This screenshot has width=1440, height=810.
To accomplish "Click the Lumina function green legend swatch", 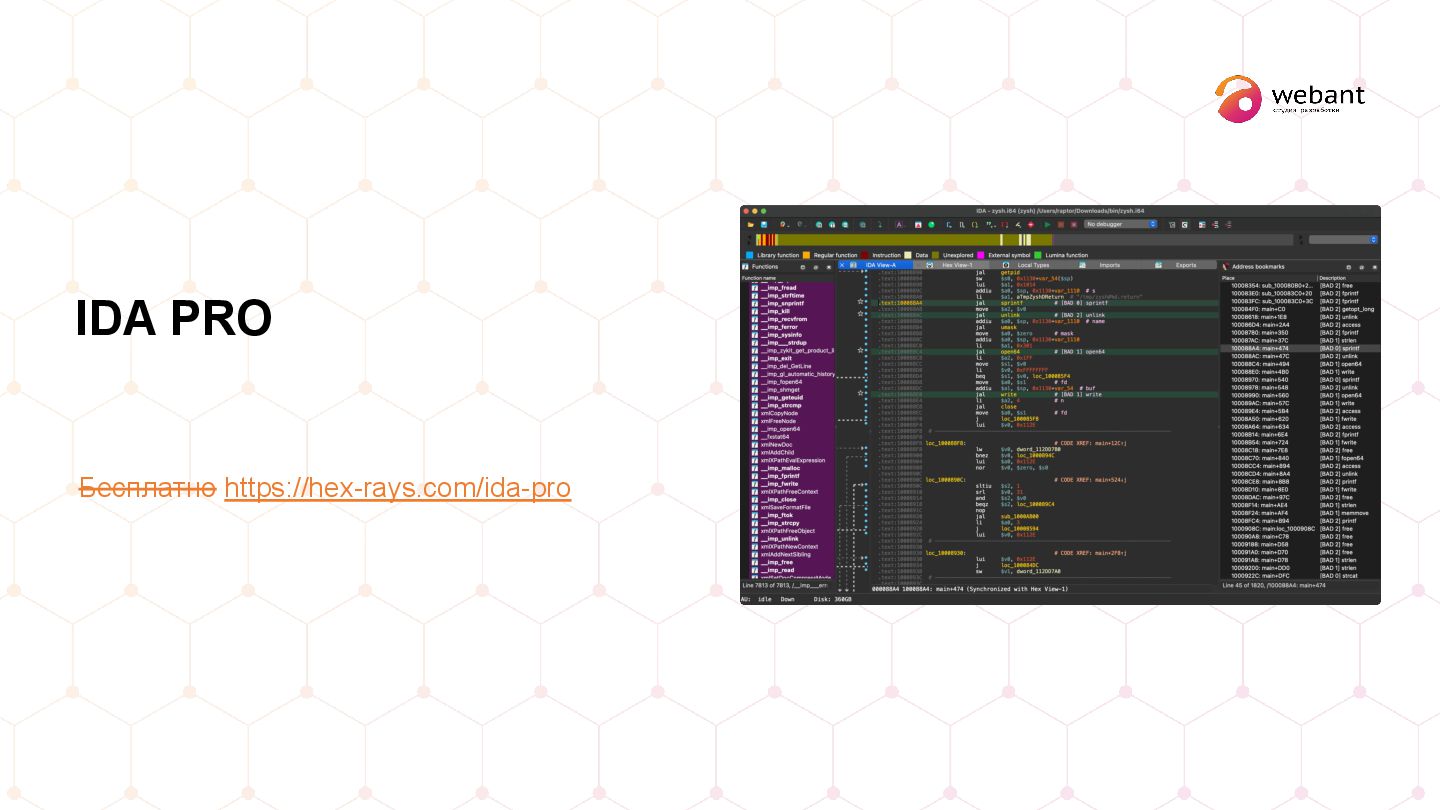I will [x=1038, y=255].
